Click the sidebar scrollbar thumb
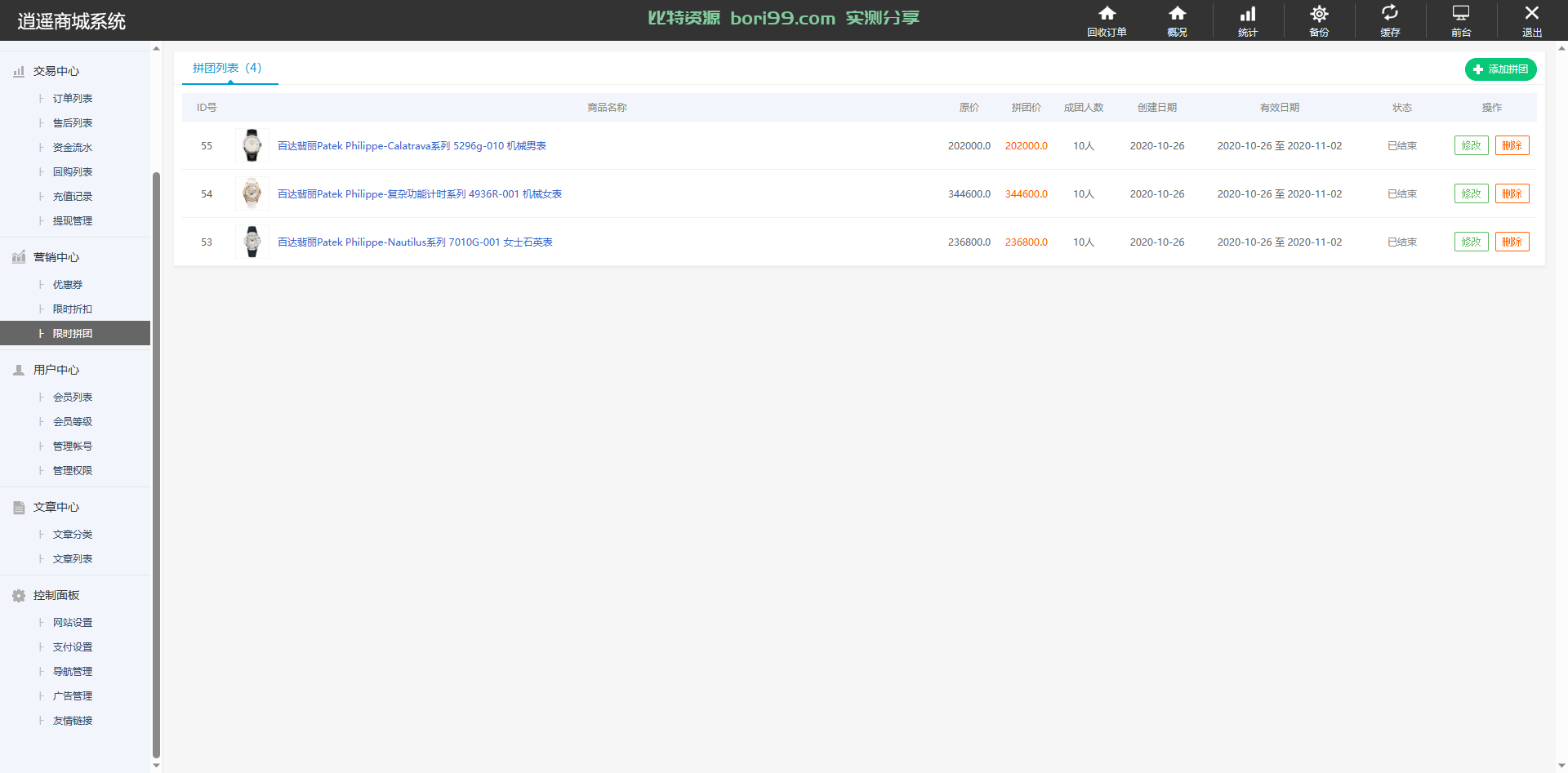Screen dimensions: 1568x773 156,465
